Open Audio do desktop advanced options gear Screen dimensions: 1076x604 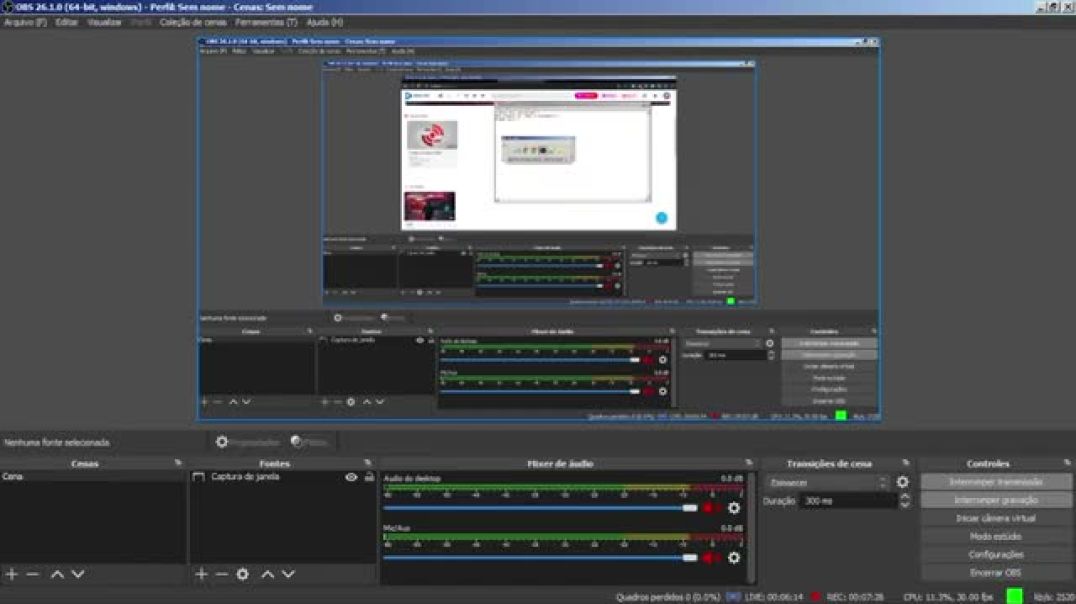click(x=734, y=507)
